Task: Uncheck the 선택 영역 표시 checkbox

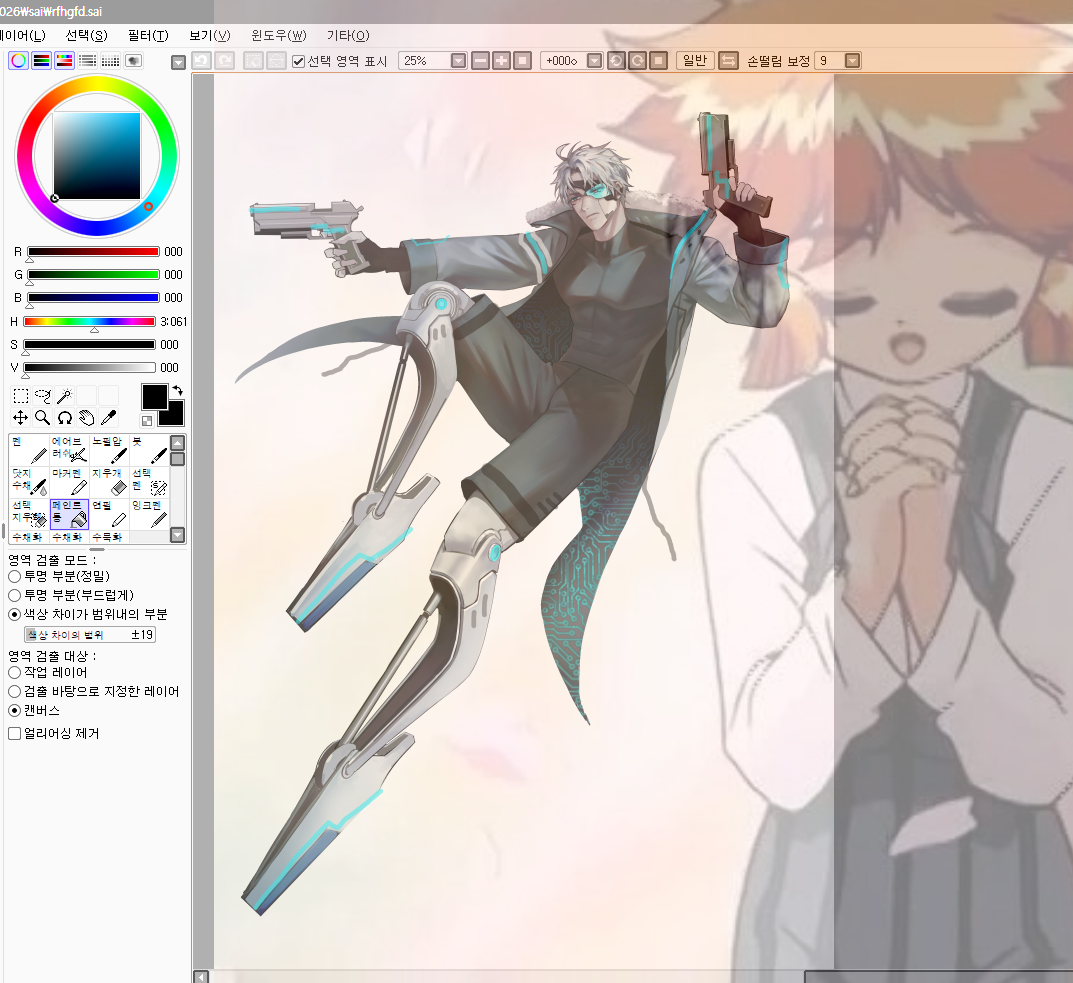Action: [x=298, y=61]
